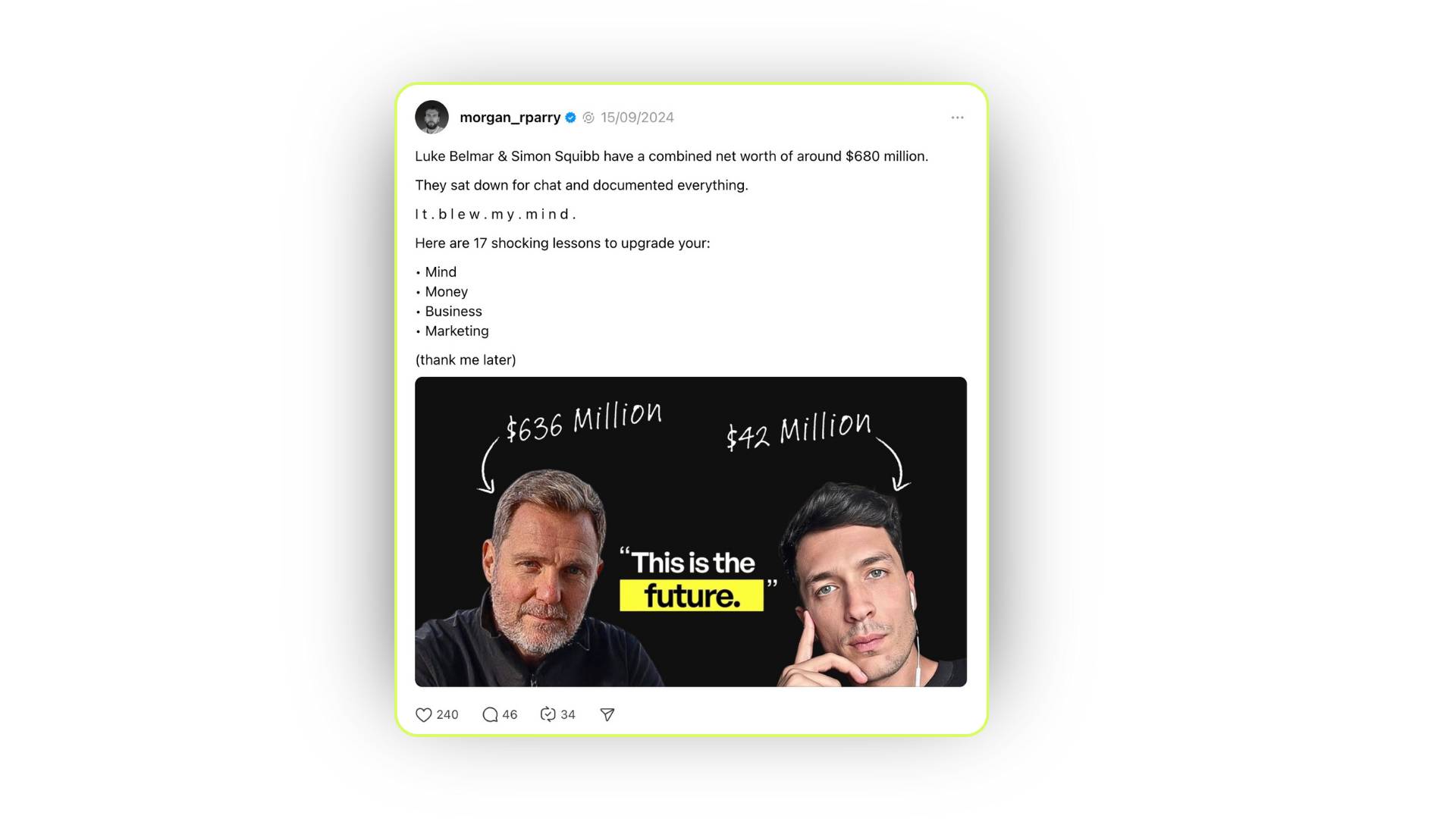Click the blue verified badge
Image resolution: width=1456 pixels, height=819 pixels.
pos(570,118)
